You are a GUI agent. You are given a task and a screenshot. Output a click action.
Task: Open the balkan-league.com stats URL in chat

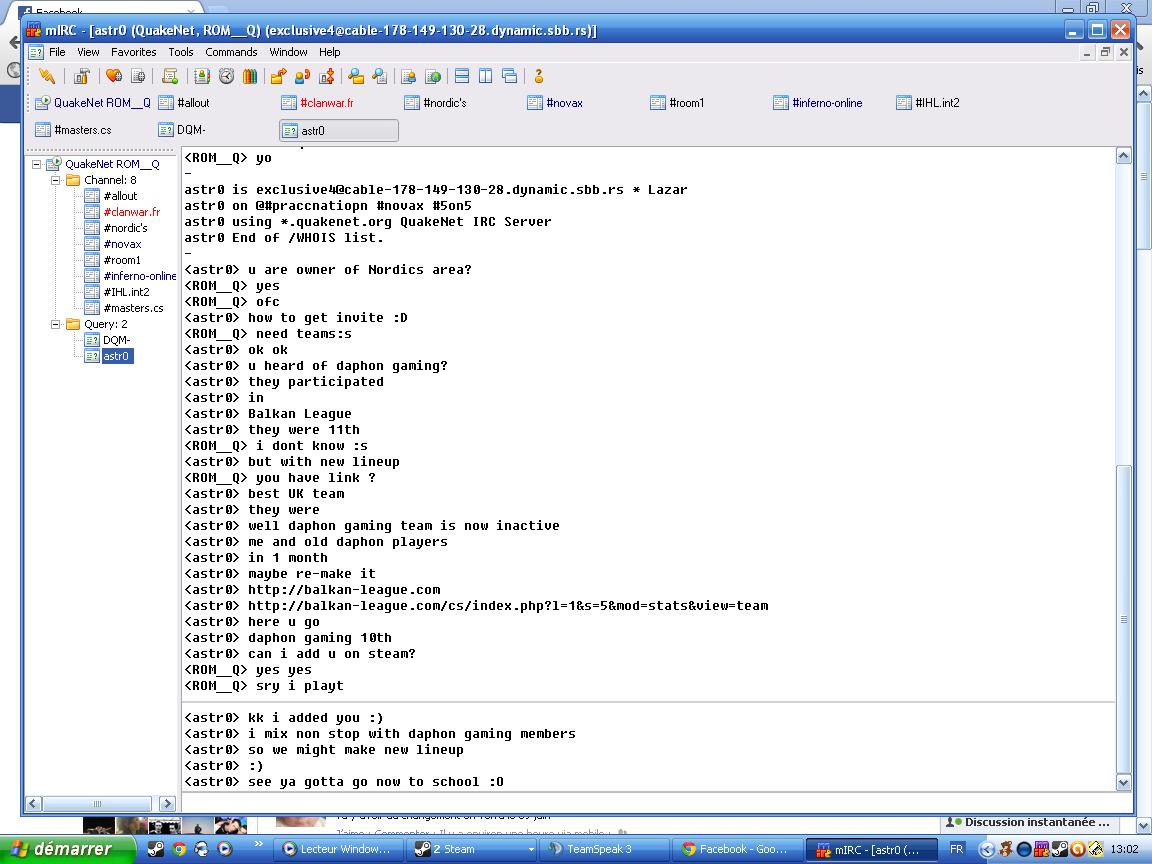[x=508, y=606]
